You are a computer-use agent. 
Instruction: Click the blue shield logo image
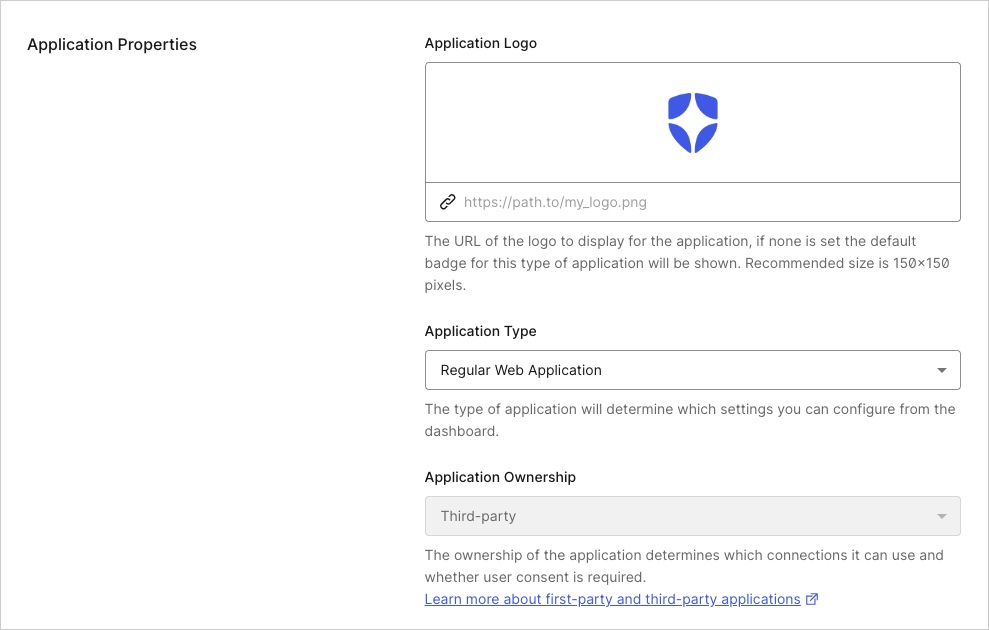[693, 123]
